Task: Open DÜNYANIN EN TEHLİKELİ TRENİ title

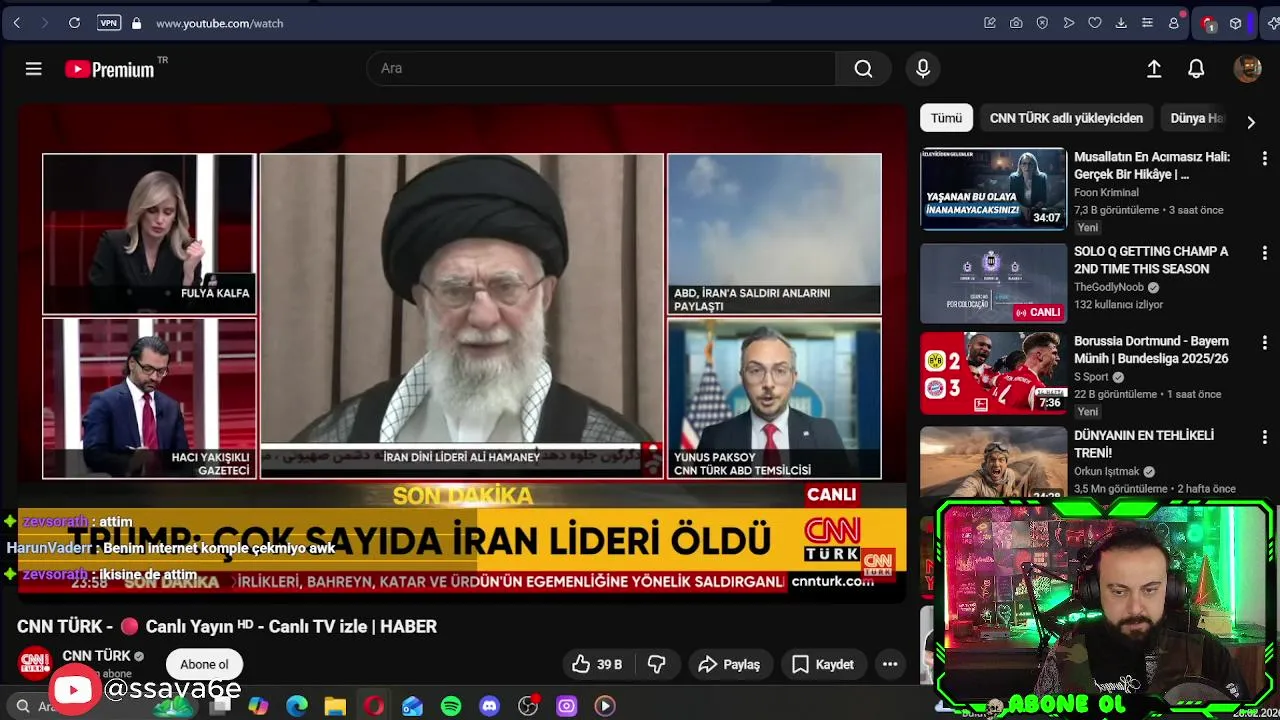Action: coord(1144,444)
